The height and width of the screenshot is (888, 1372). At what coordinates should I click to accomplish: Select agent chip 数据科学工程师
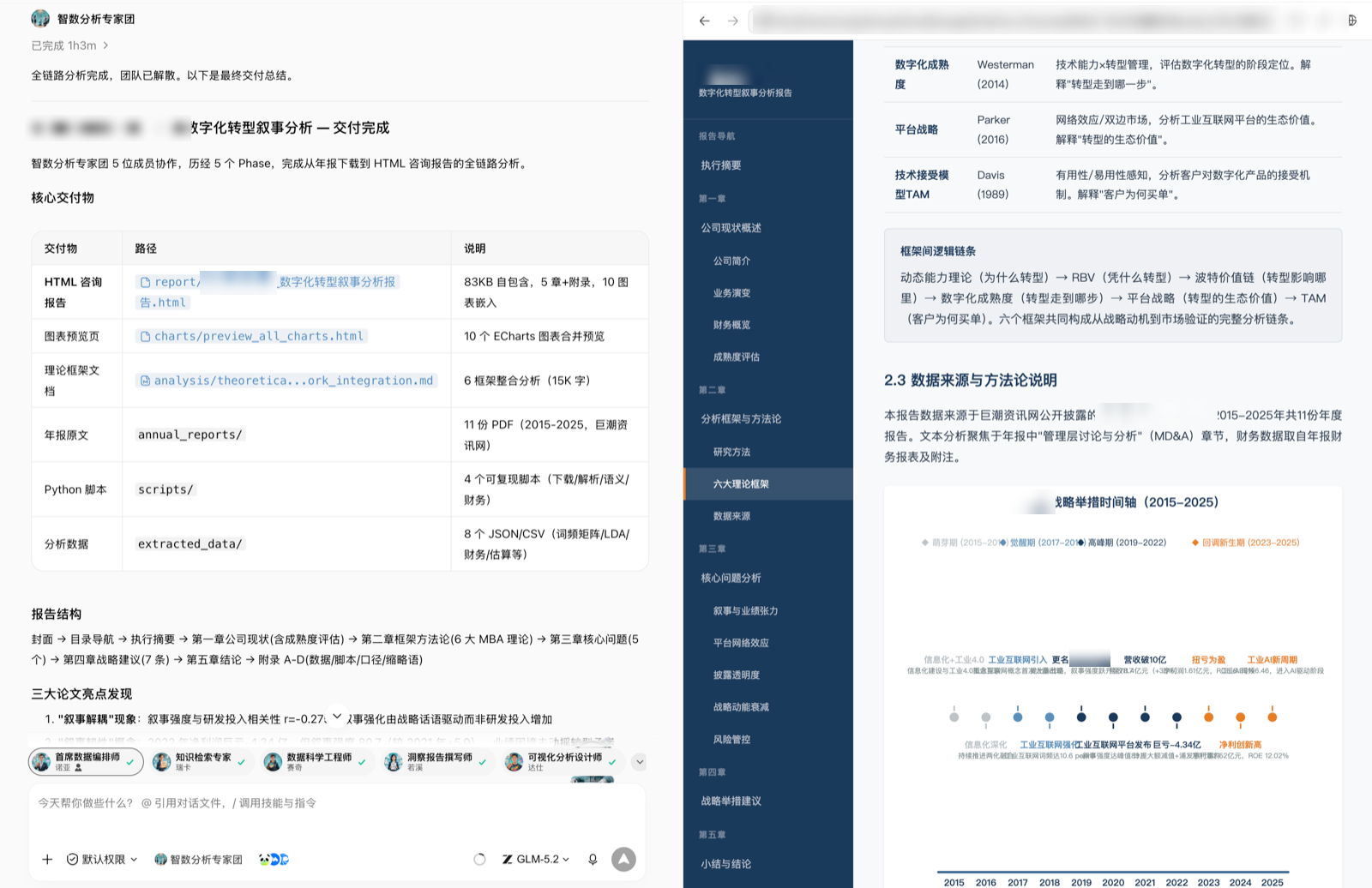[x=317, y=761]
